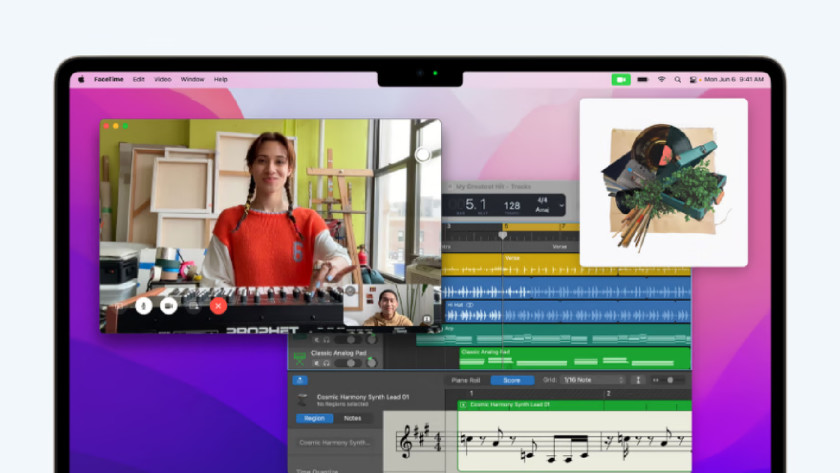Select the teal Arp region

pyautogui.click(x=553, y=336)
